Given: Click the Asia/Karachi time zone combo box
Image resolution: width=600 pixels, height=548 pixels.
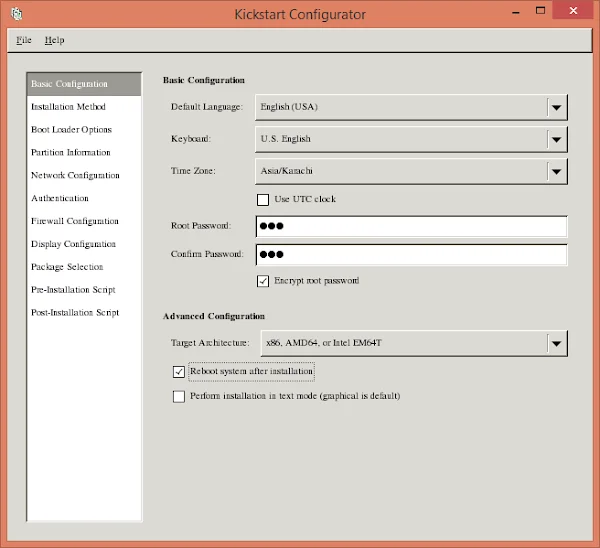Looking at the screenshot, I should [x=411, y=171].
